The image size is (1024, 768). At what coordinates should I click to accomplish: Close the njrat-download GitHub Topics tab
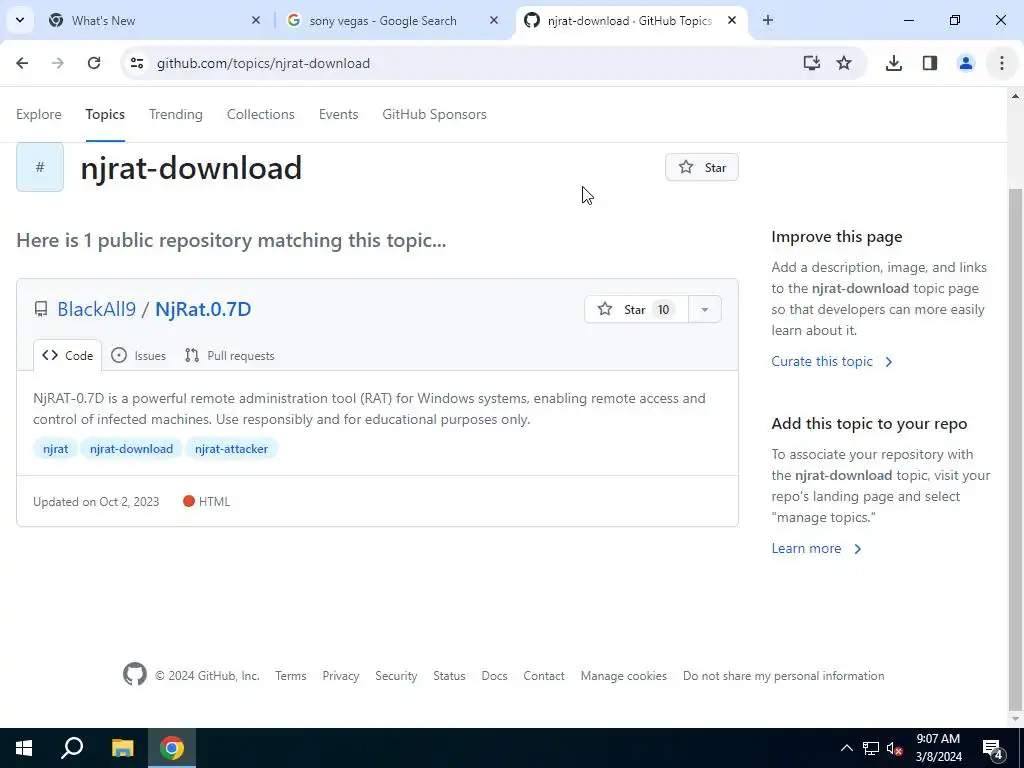pos(732,20)
